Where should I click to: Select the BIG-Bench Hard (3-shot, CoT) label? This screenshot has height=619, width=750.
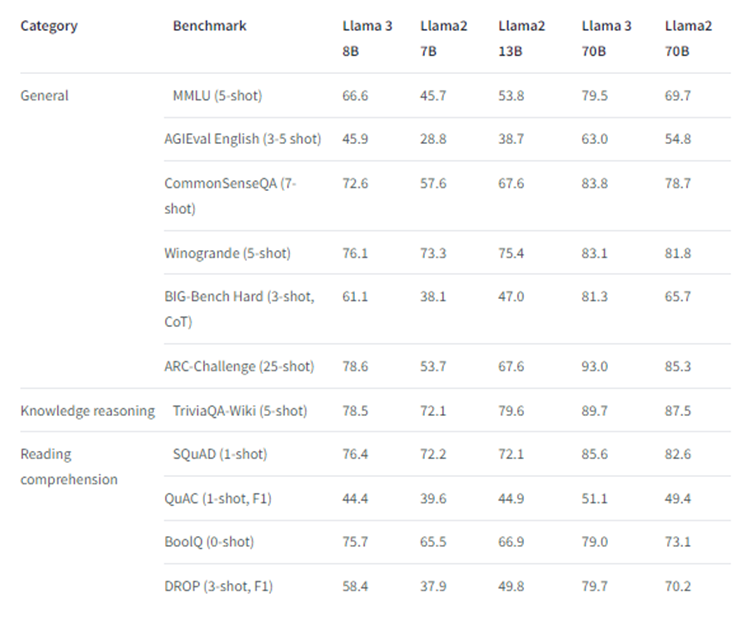pyautogui.click(x=239, y=309)
